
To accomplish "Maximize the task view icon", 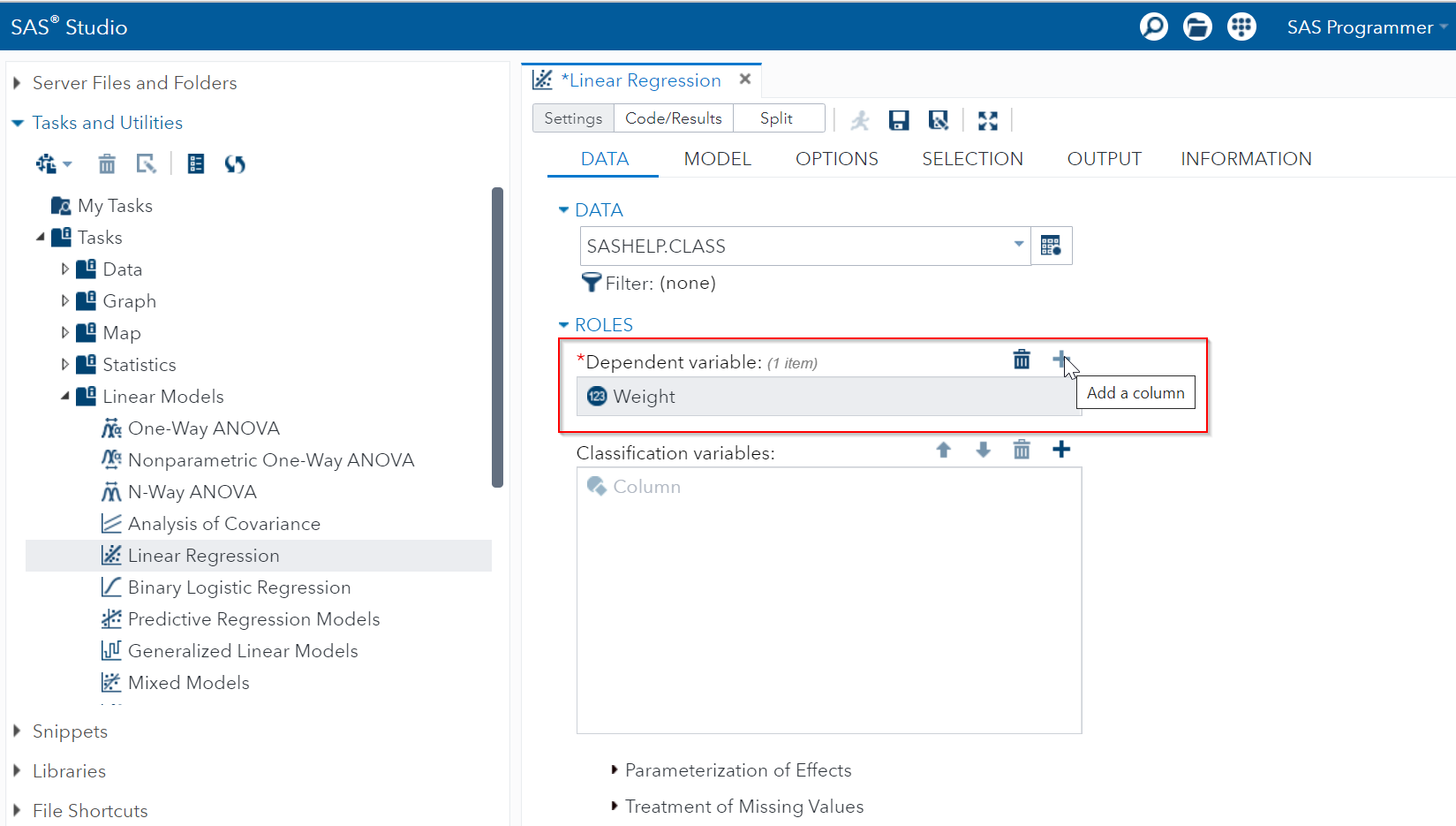I will [987, 120].
